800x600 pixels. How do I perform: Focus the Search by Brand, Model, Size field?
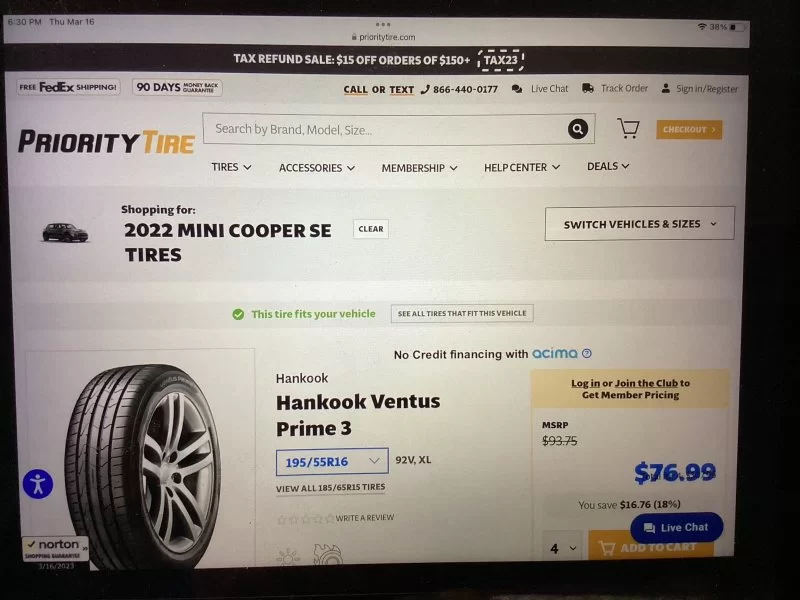pos(385,129)
